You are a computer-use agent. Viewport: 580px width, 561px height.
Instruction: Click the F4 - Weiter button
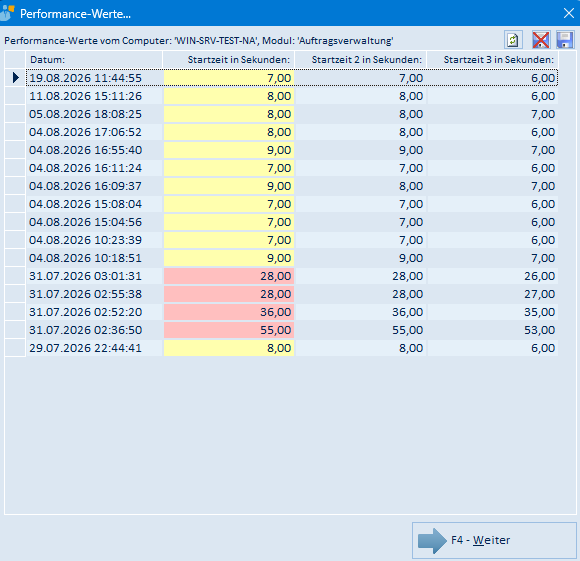[x=494, y=540]
